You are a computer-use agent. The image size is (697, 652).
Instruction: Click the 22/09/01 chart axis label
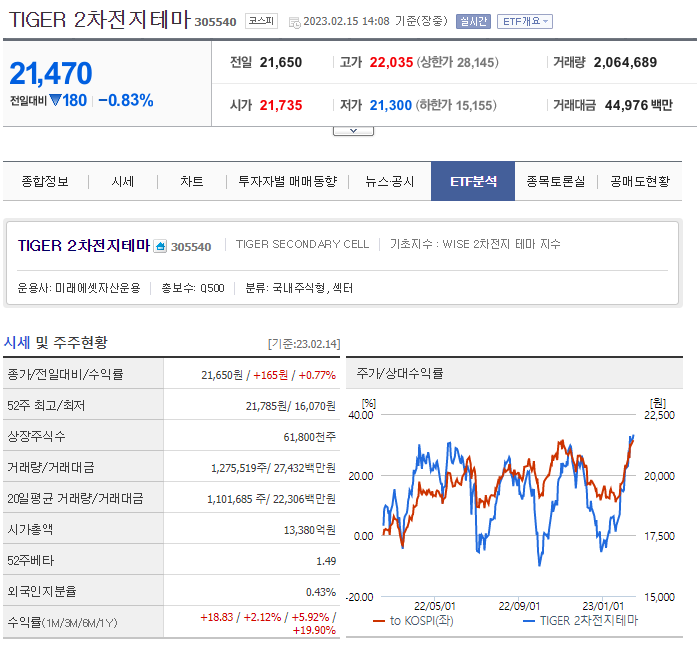click(519, 606)
